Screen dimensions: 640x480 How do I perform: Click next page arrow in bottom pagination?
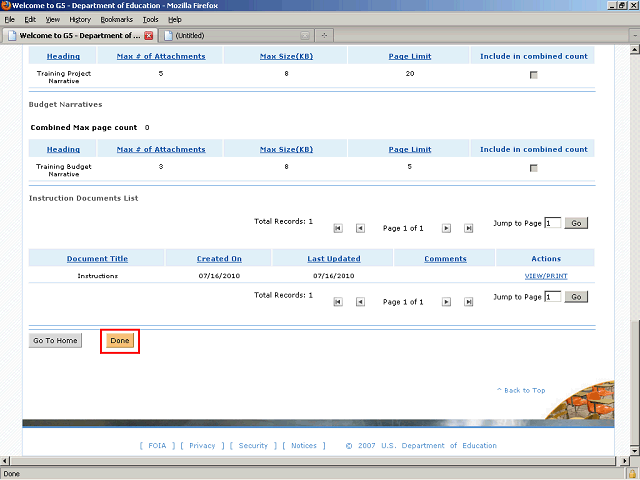447,302
